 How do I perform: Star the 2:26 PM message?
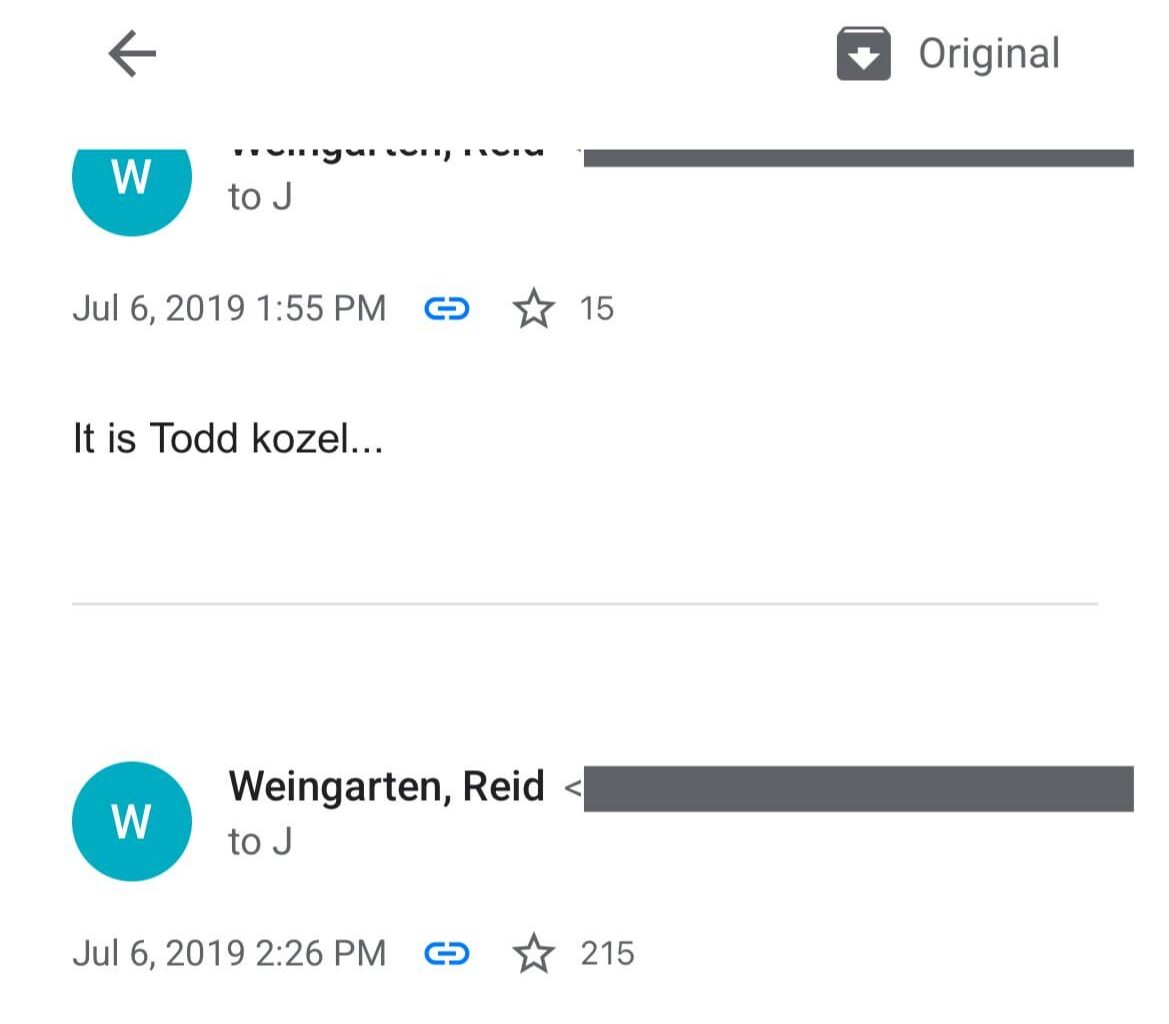coord(533,954)
